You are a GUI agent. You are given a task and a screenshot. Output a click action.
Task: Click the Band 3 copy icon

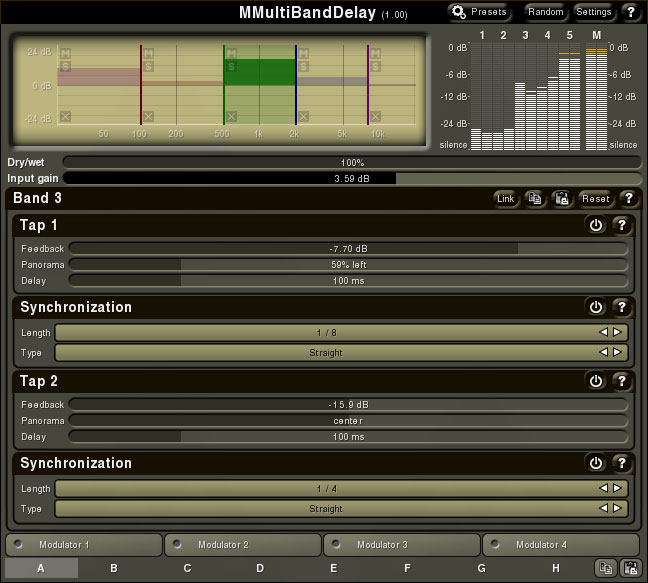pos(535,199)
